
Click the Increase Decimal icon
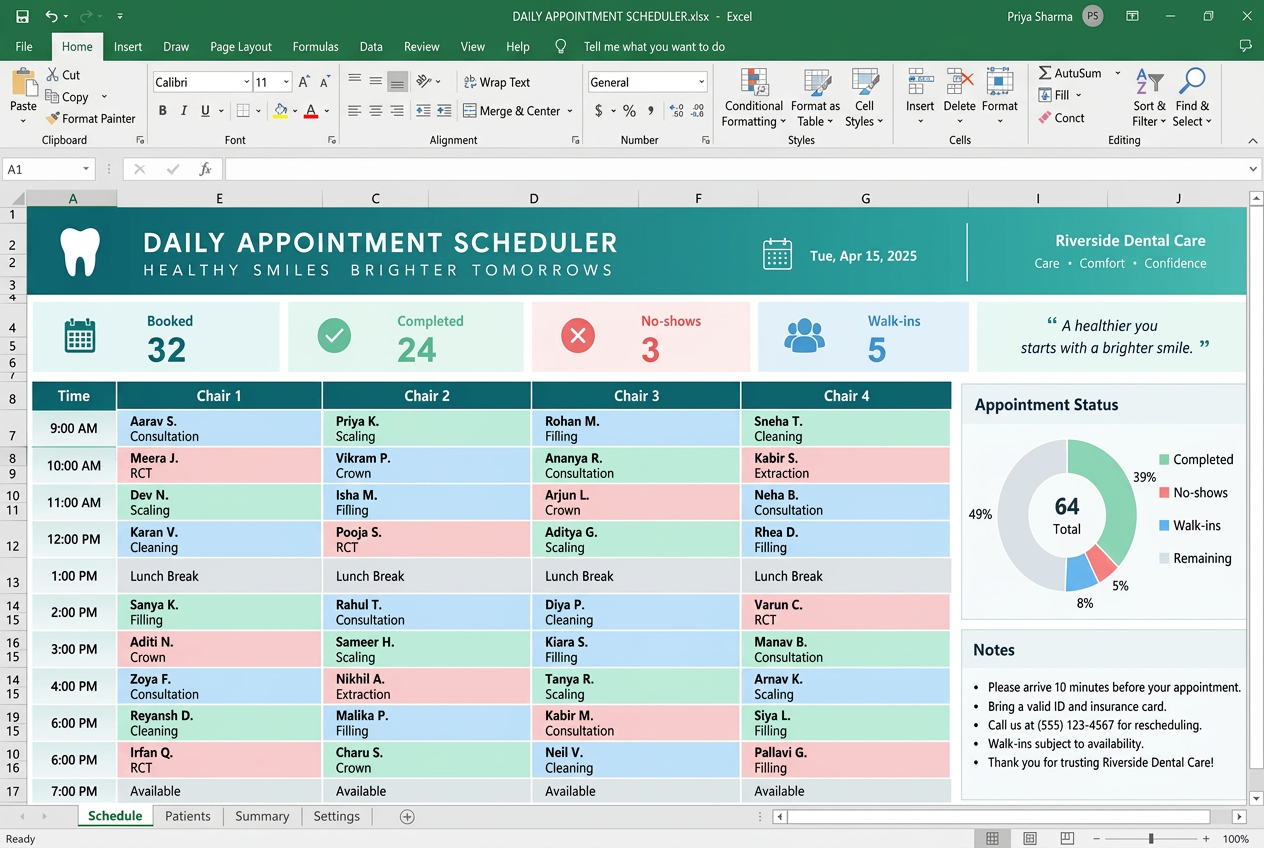(x=676, y=111)
